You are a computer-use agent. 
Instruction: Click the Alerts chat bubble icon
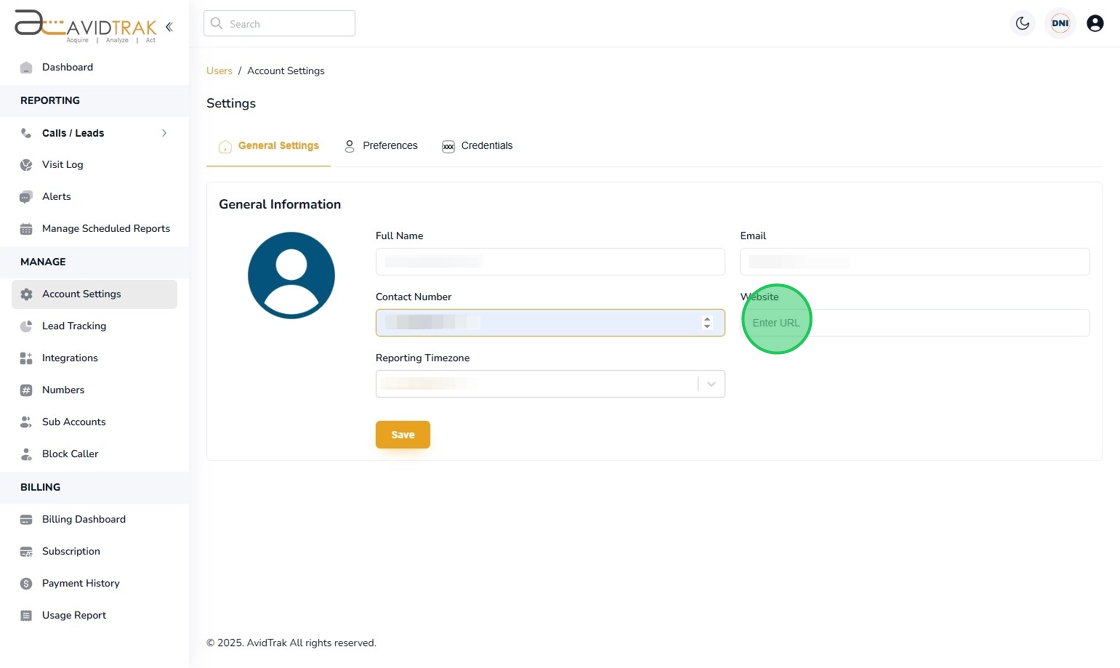(26, 197)
